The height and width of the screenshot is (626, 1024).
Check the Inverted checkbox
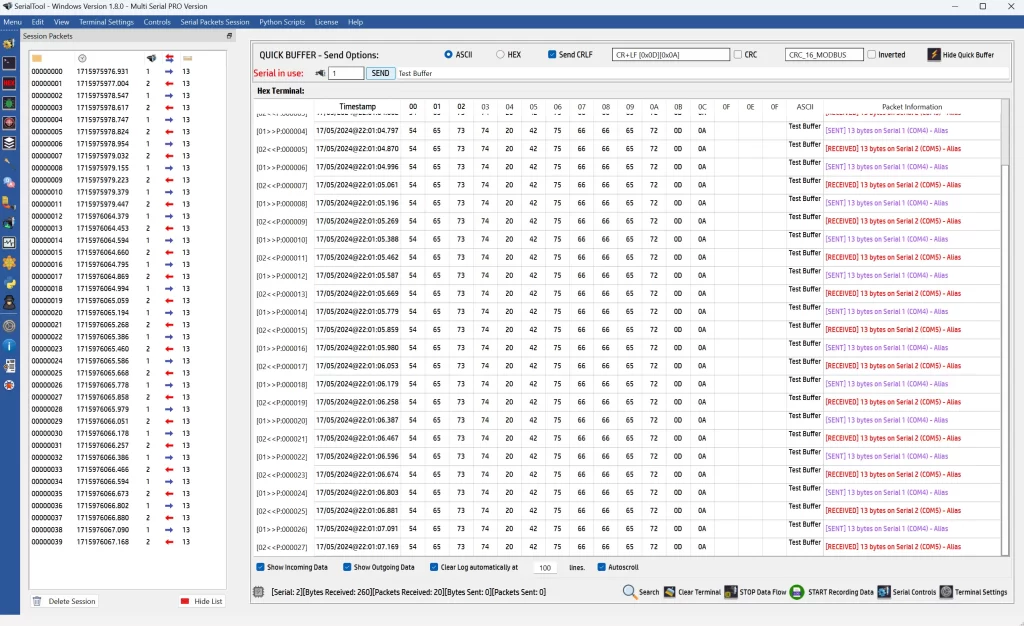[872, 55]
